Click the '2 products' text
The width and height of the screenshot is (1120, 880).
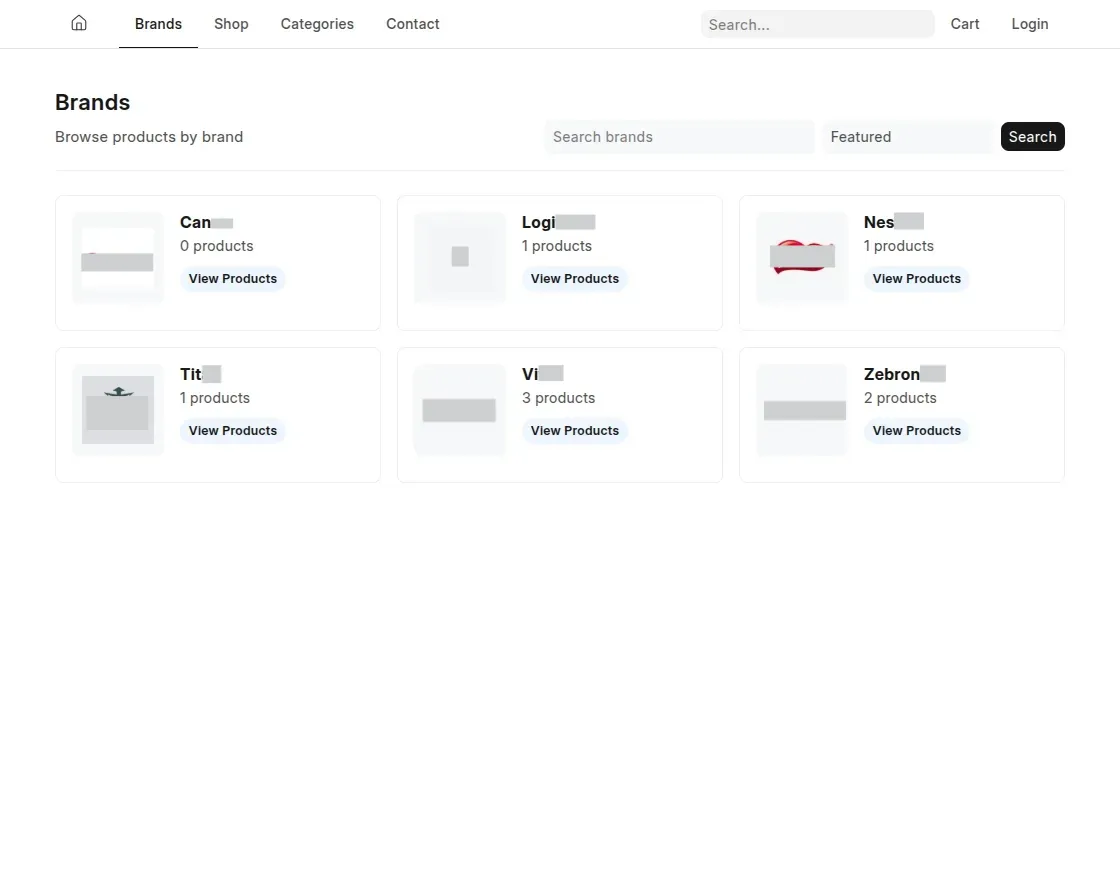tap(900, 398)
